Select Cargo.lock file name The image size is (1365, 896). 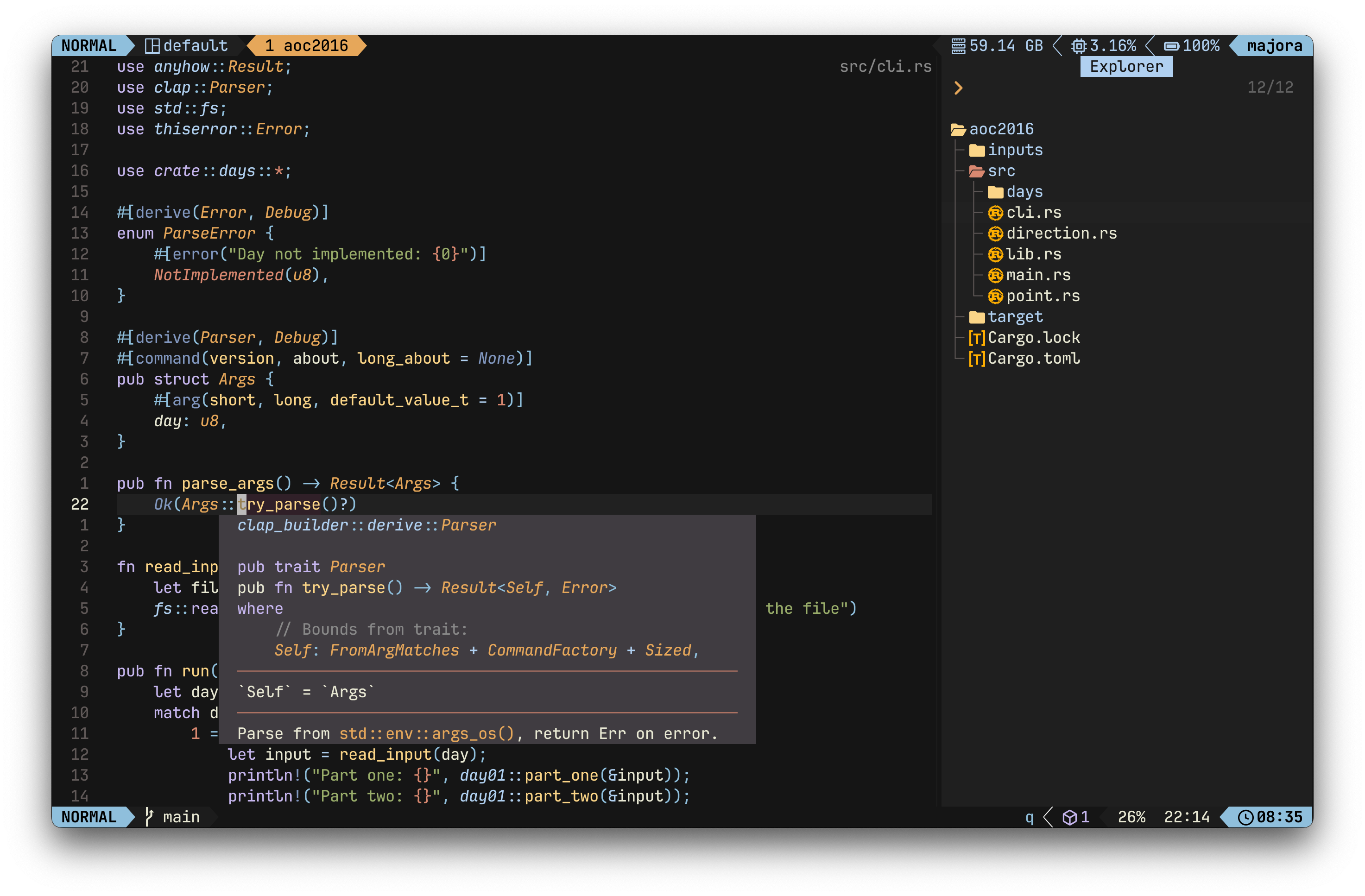(x=1034, y=338)
